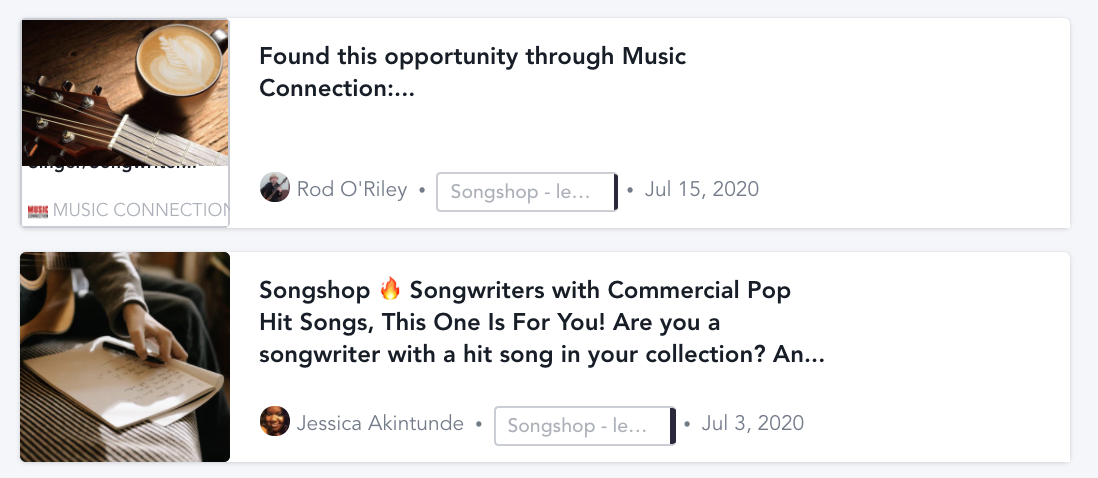Click Jessica Akintunde's profile avatar

click(275, 422)
